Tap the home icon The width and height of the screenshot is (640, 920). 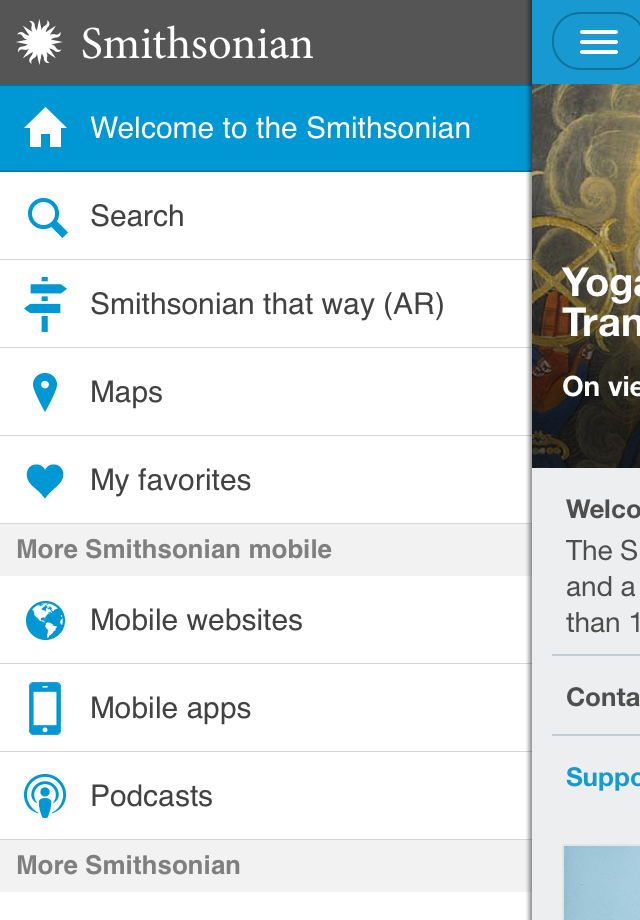(45, 128)
